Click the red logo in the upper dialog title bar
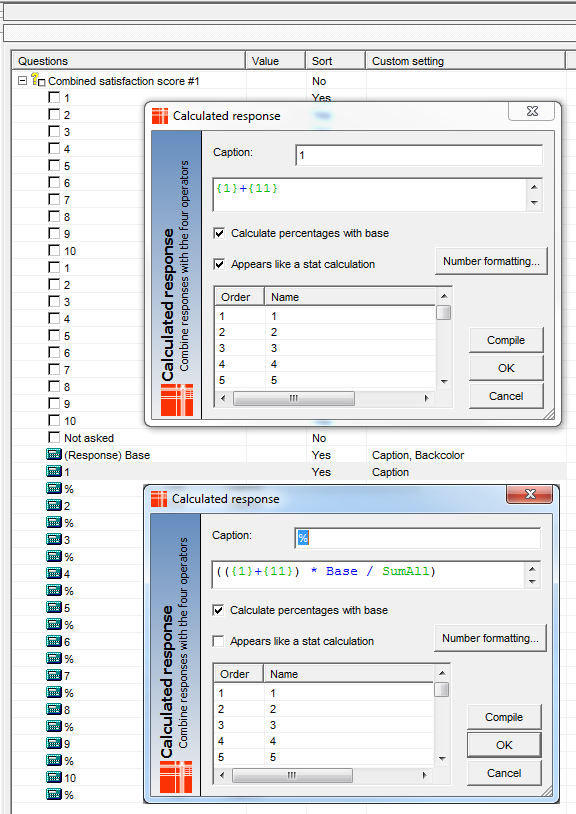Viewport: 576px width, 814px height. (160, 116)
